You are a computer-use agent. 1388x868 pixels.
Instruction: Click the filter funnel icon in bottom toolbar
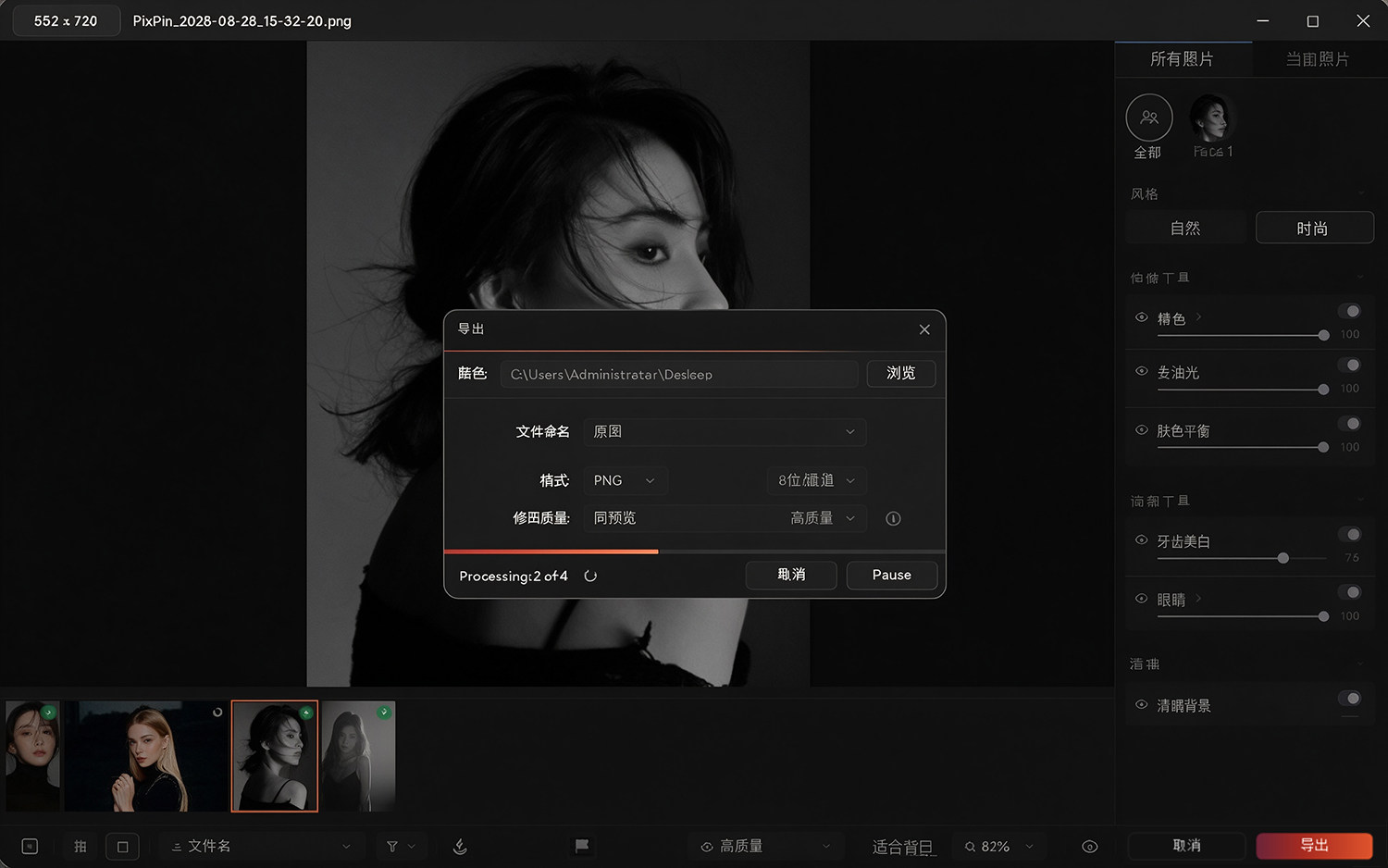(x=392, y=847)
